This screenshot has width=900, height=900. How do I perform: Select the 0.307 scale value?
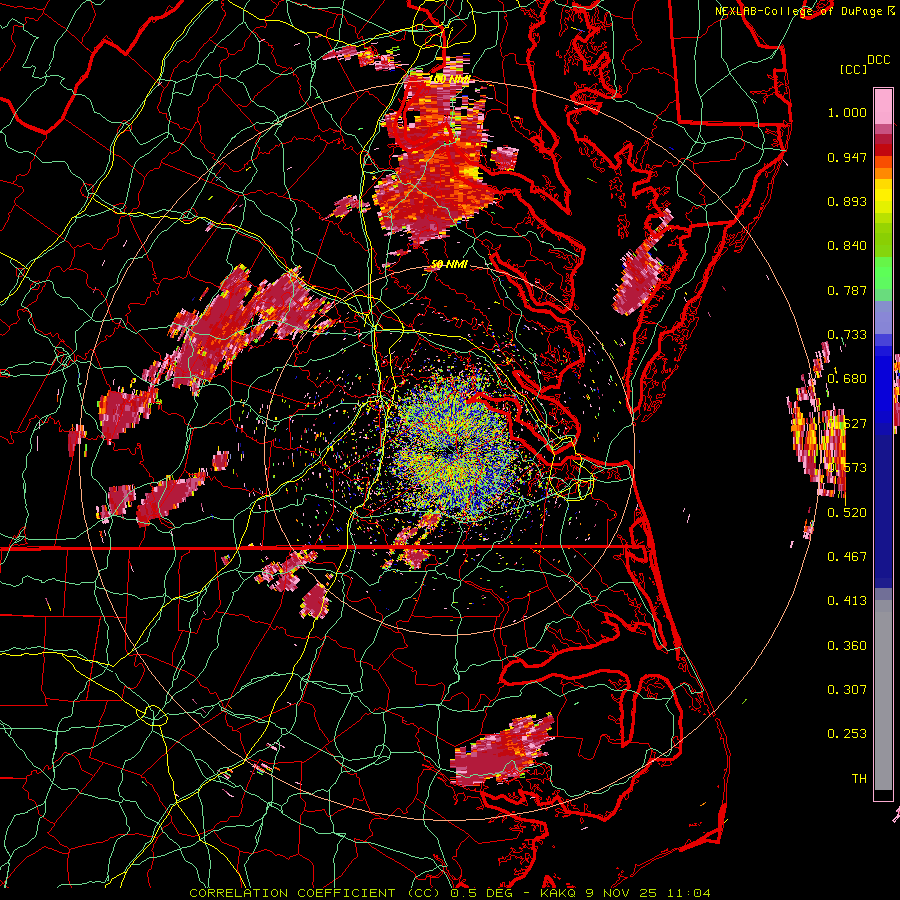[x=847, y=689]
